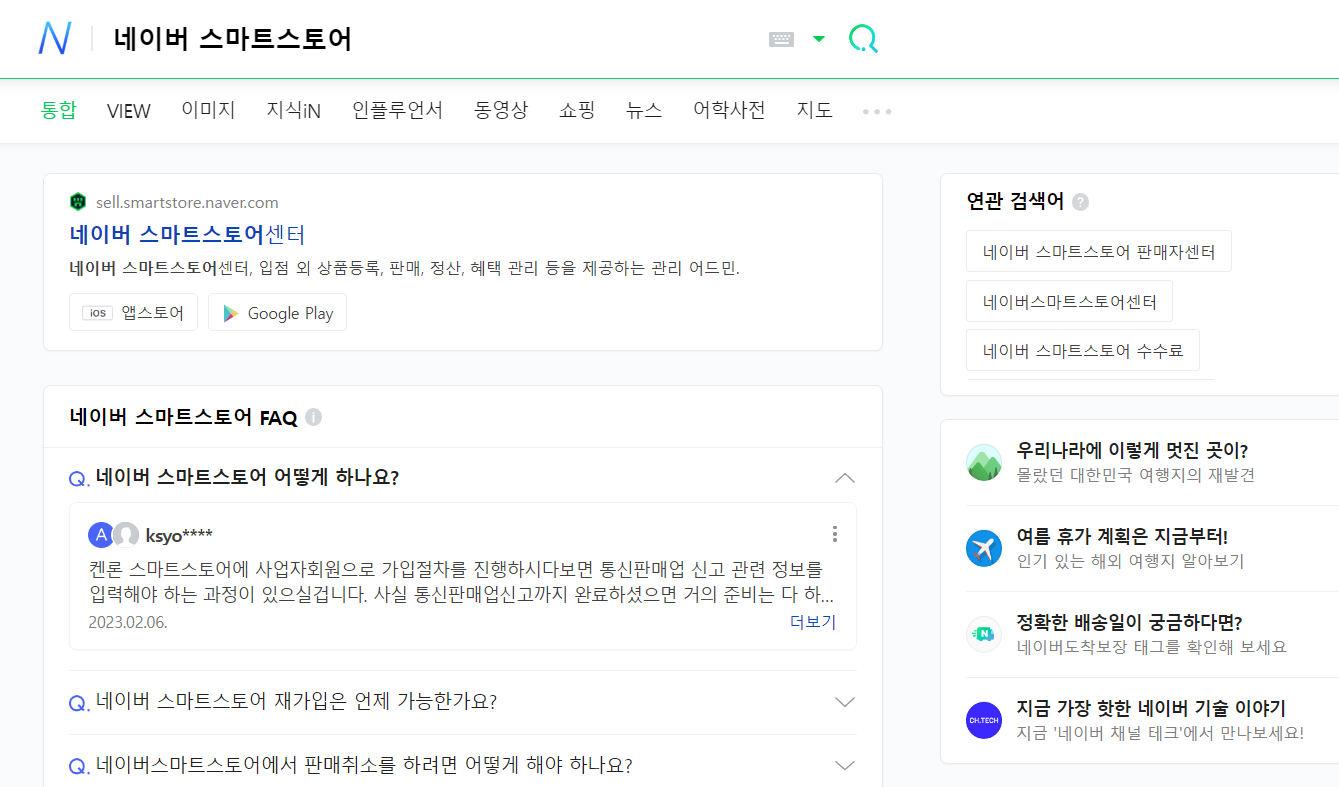Screen dimensions: 1339x787
Task: Click the Google Play button
Action: (x=277, y=312)
